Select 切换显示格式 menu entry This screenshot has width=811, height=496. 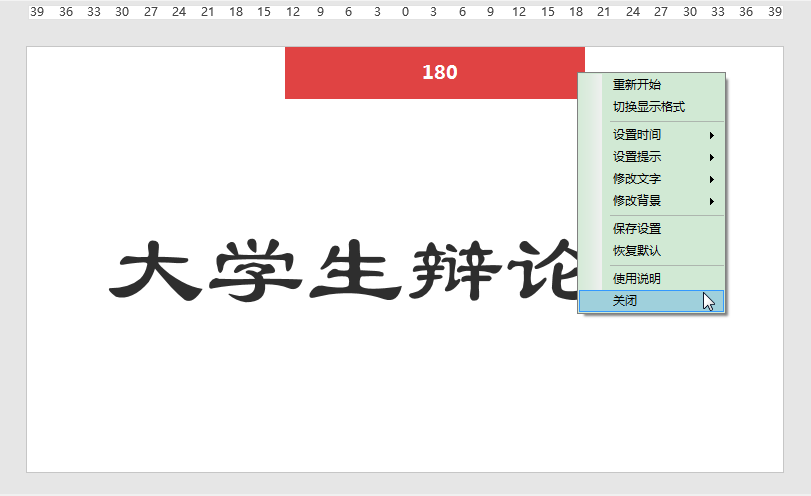pos(651,107)
